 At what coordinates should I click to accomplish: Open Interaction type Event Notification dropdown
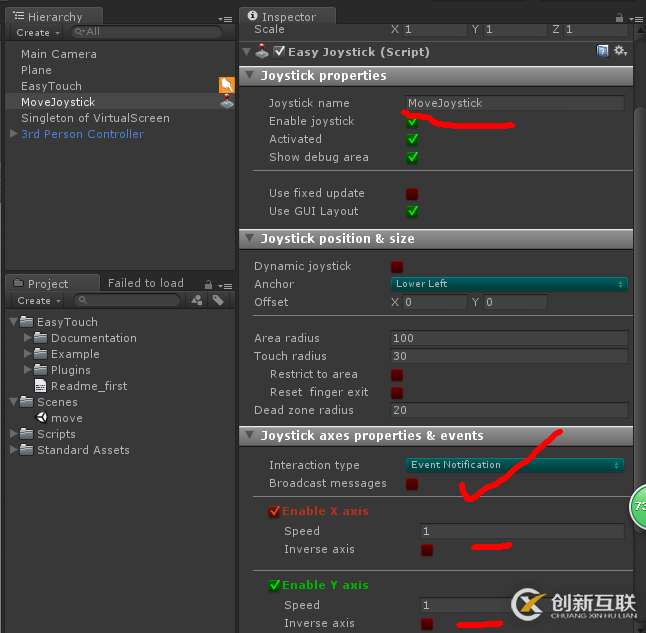[515, 465]
